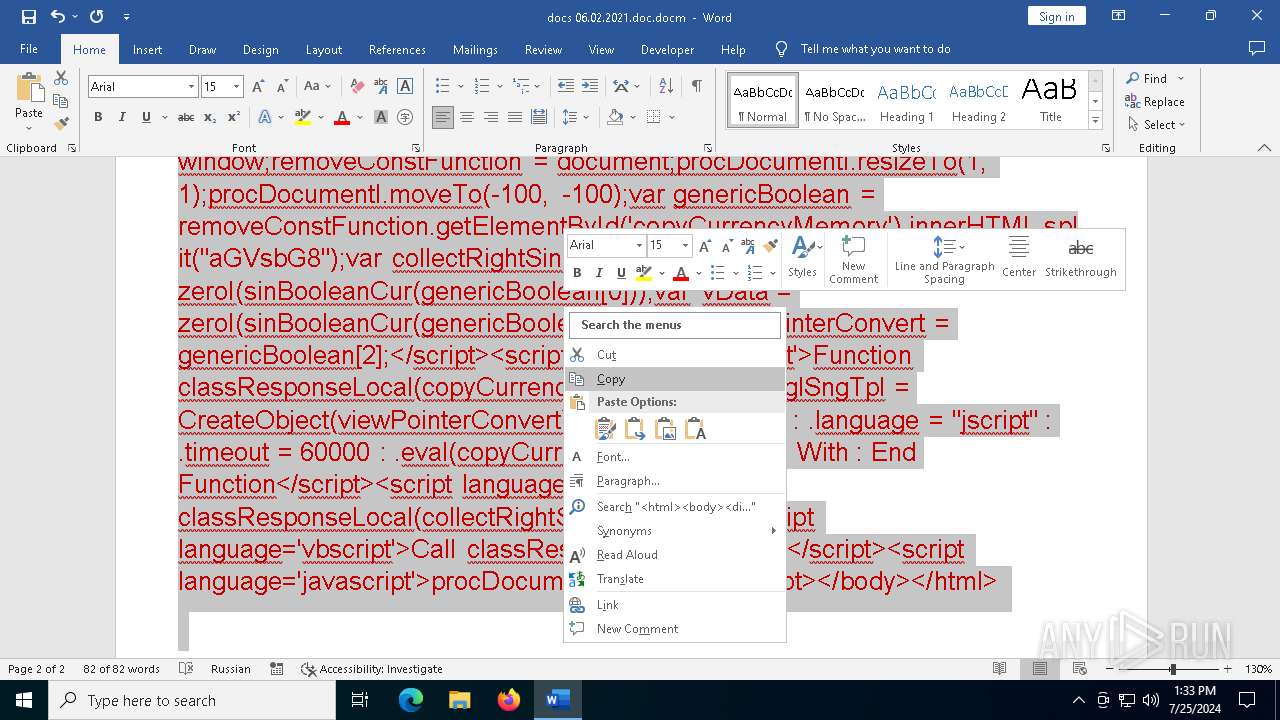The width and height of the screenshot is (1280, 720).
Task: Click Windows search box
Action: tap(192, 700)
